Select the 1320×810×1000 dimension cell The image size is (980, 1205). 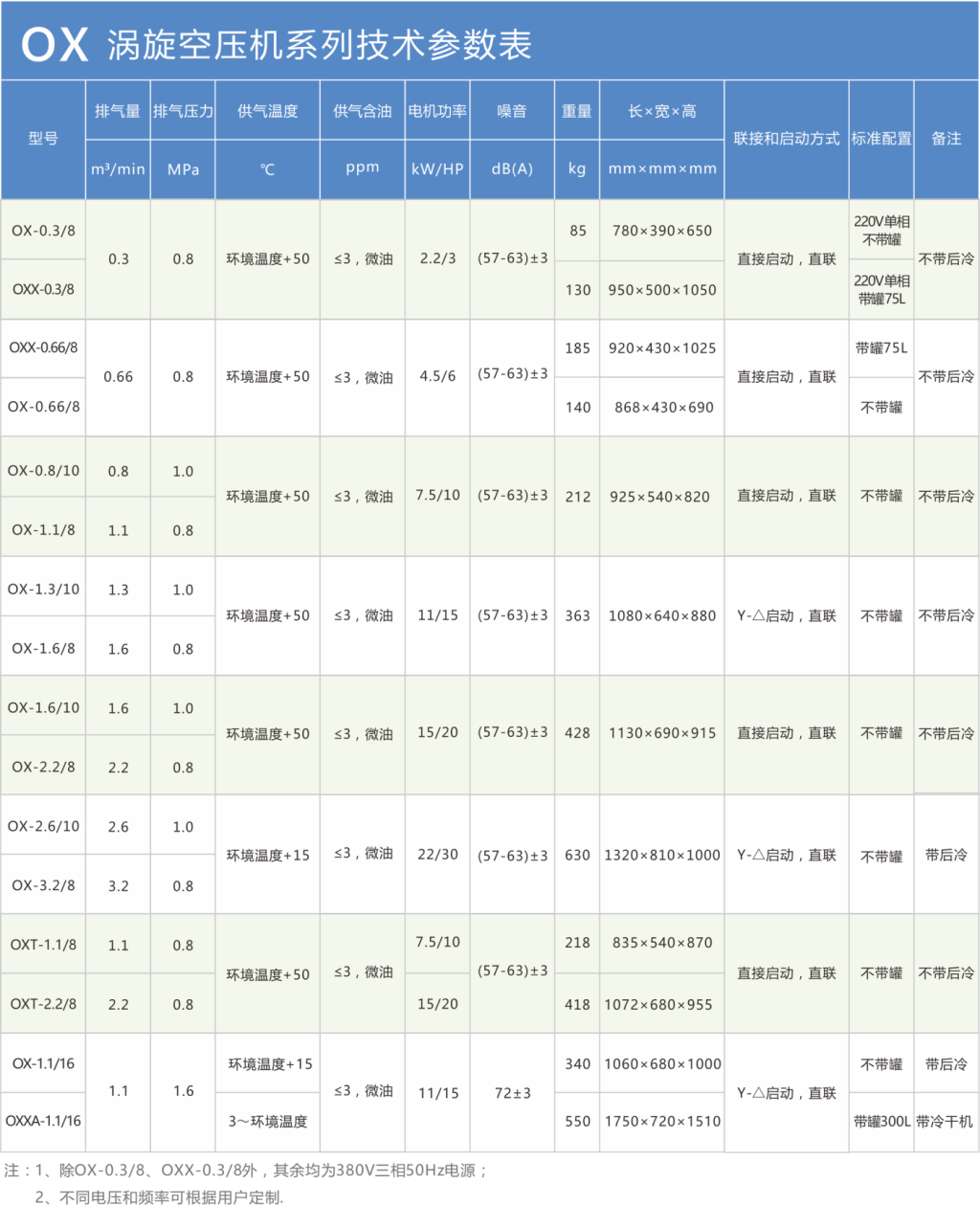[662, 856]
